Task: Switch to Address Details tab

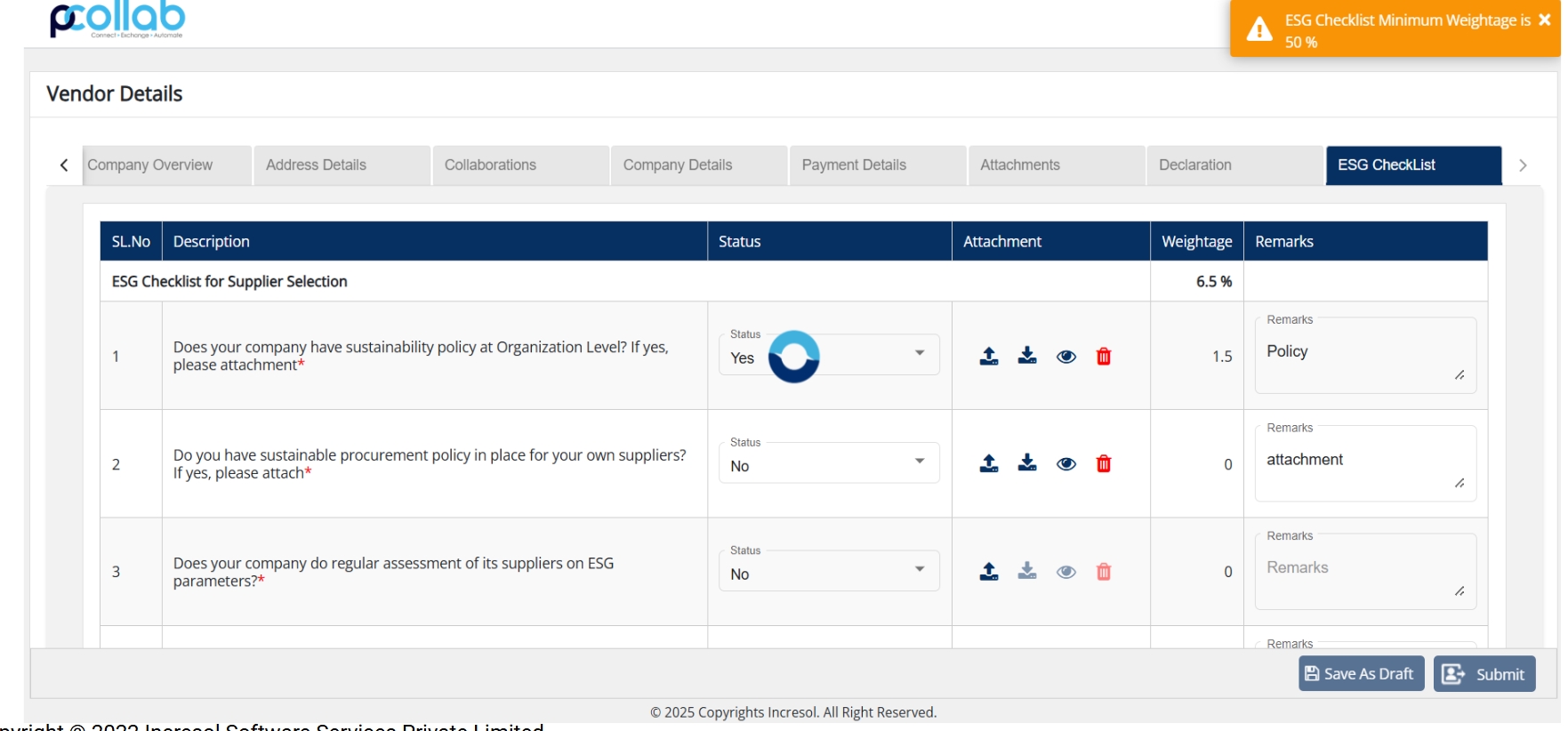Action: [342, 165]
